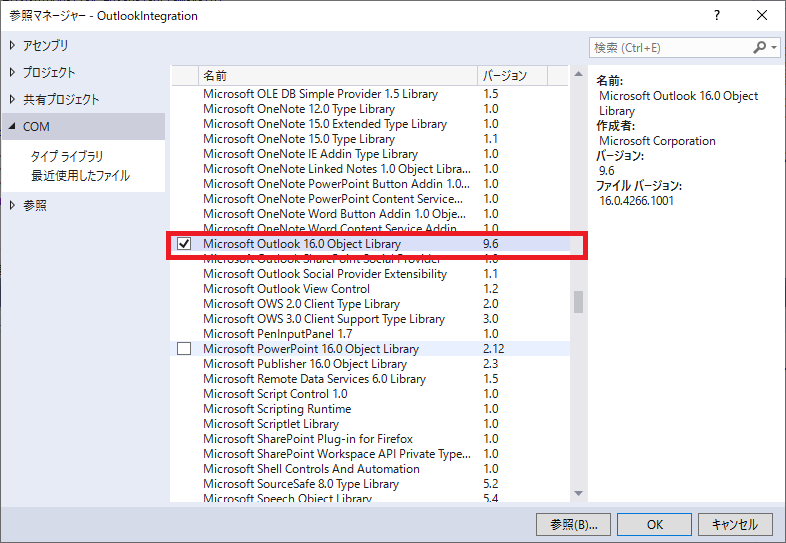
Task: Select Microsoft OWS 2.0 Client Type Library
Action: 370,304
